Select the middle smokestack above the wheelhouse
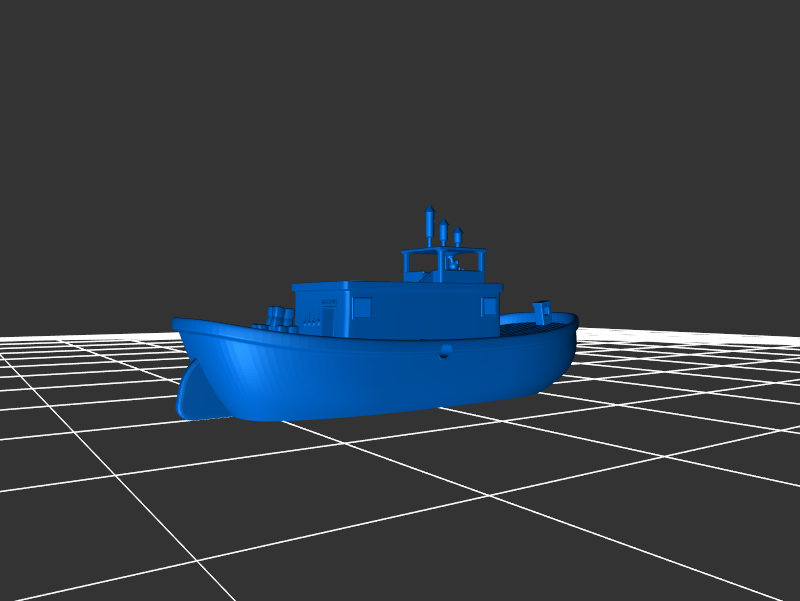Image resolution: width=800 pixels, height=601 pixels. [x=443, y=233]
